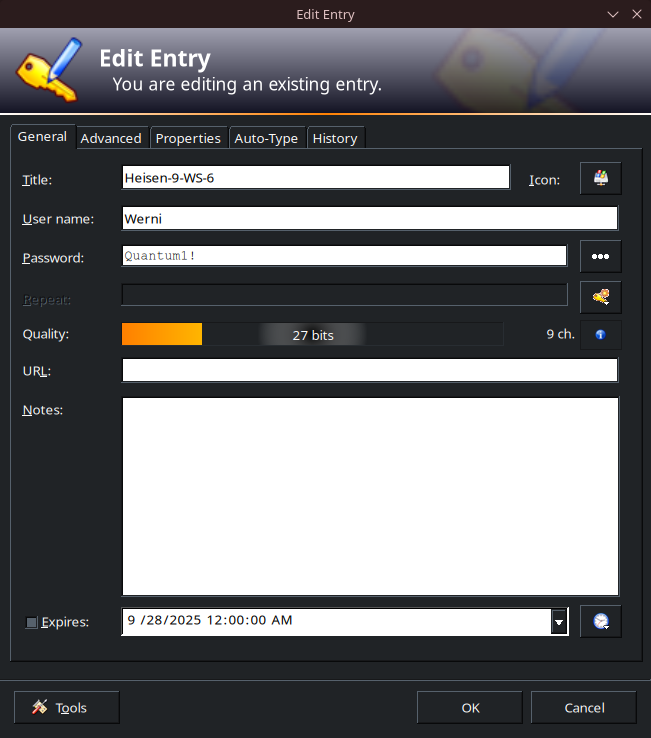
Task: Cancel editing the entry
Action: 584,707
